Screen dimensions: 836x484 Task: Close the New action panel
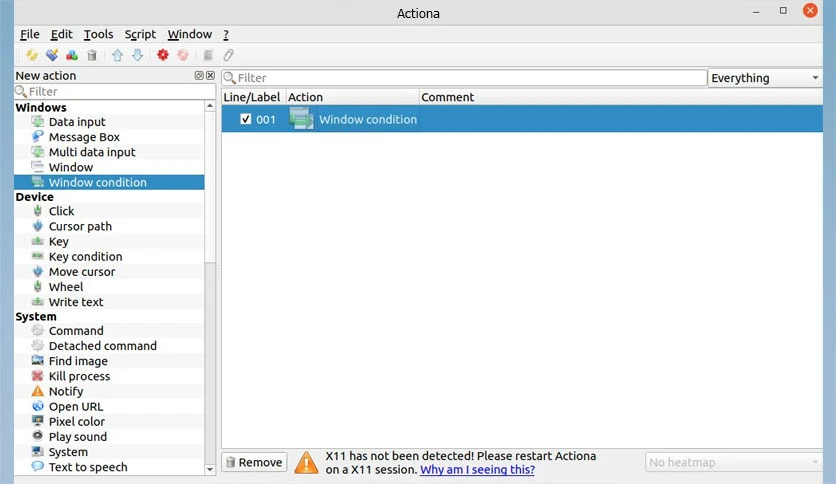[210, 76]
